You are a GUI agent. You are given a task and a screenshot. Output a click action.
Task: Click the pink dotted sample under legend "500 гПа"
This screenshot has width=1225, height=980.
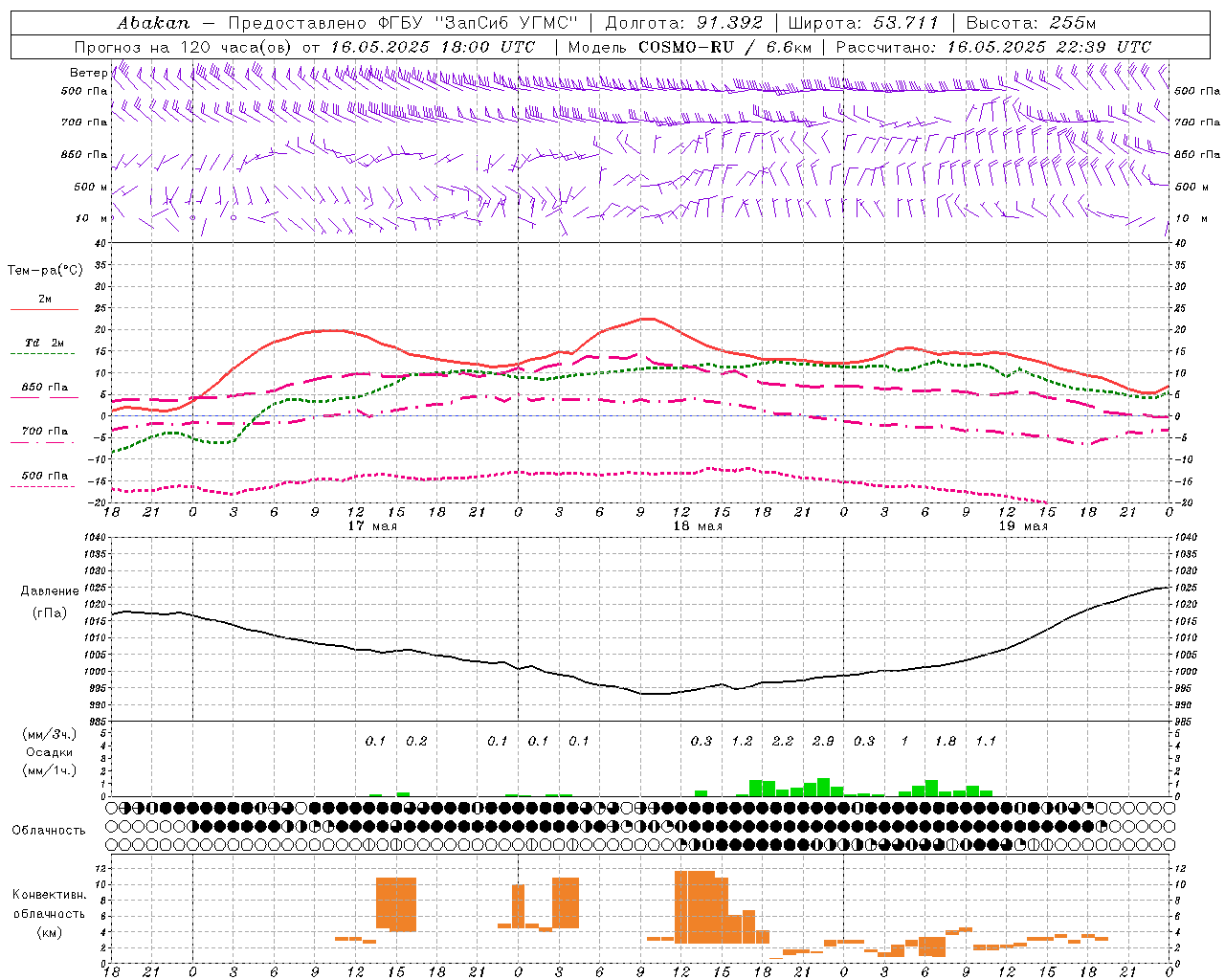(42, 487)
